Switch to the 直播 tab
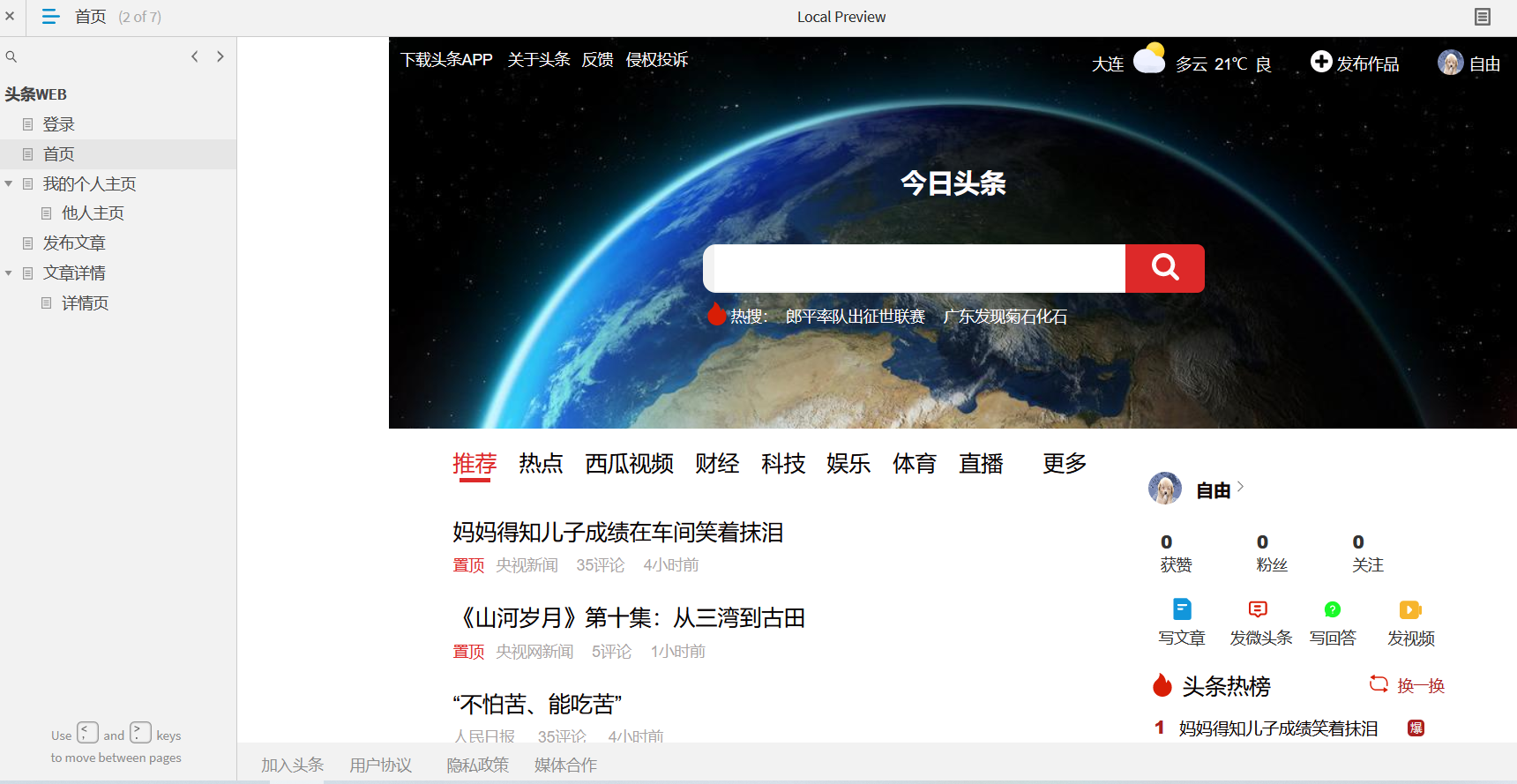 [x=981, y=463]
